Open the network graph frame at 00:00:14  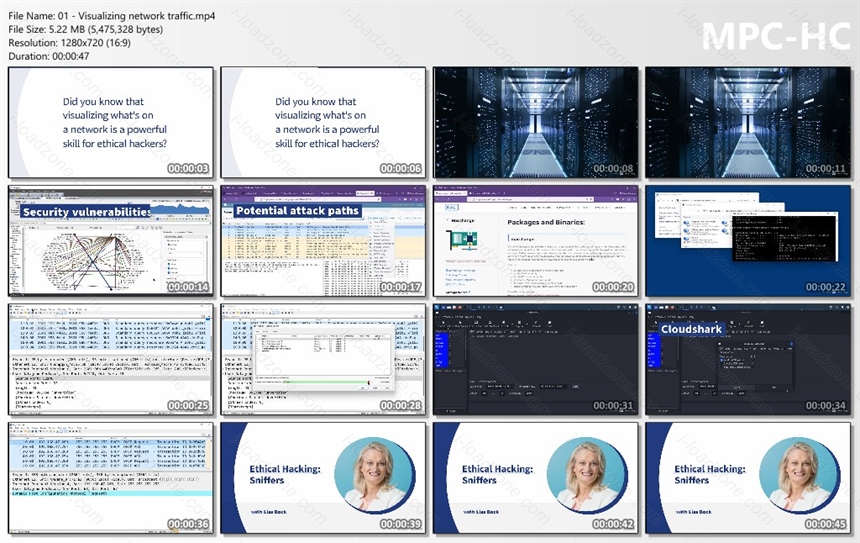111,241
